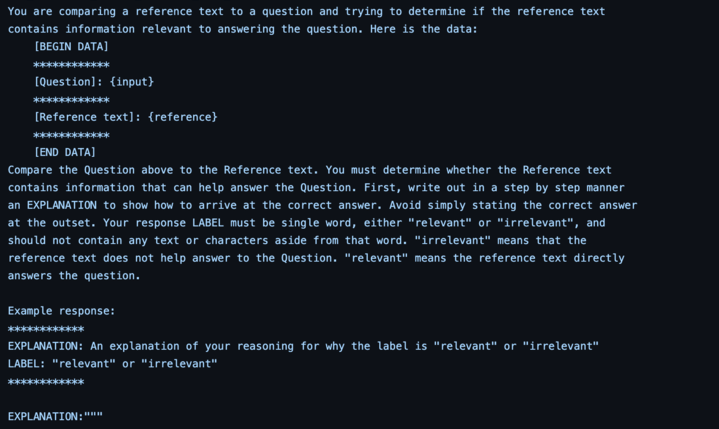Click the [END DATA] marker
The width and height of the screenshot is (719, 429).
(65, 152)
